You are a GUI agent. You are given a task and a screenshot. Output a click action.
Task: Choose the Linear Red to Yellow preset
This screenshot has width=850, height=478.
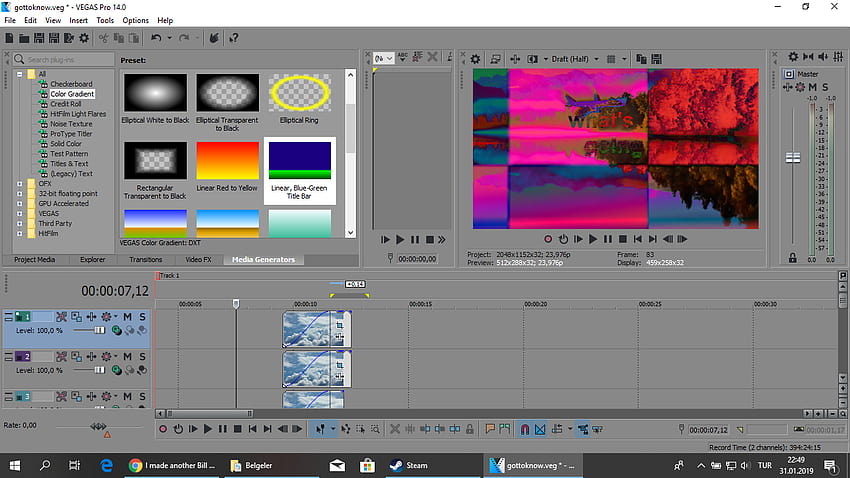[x=227, y=160]
